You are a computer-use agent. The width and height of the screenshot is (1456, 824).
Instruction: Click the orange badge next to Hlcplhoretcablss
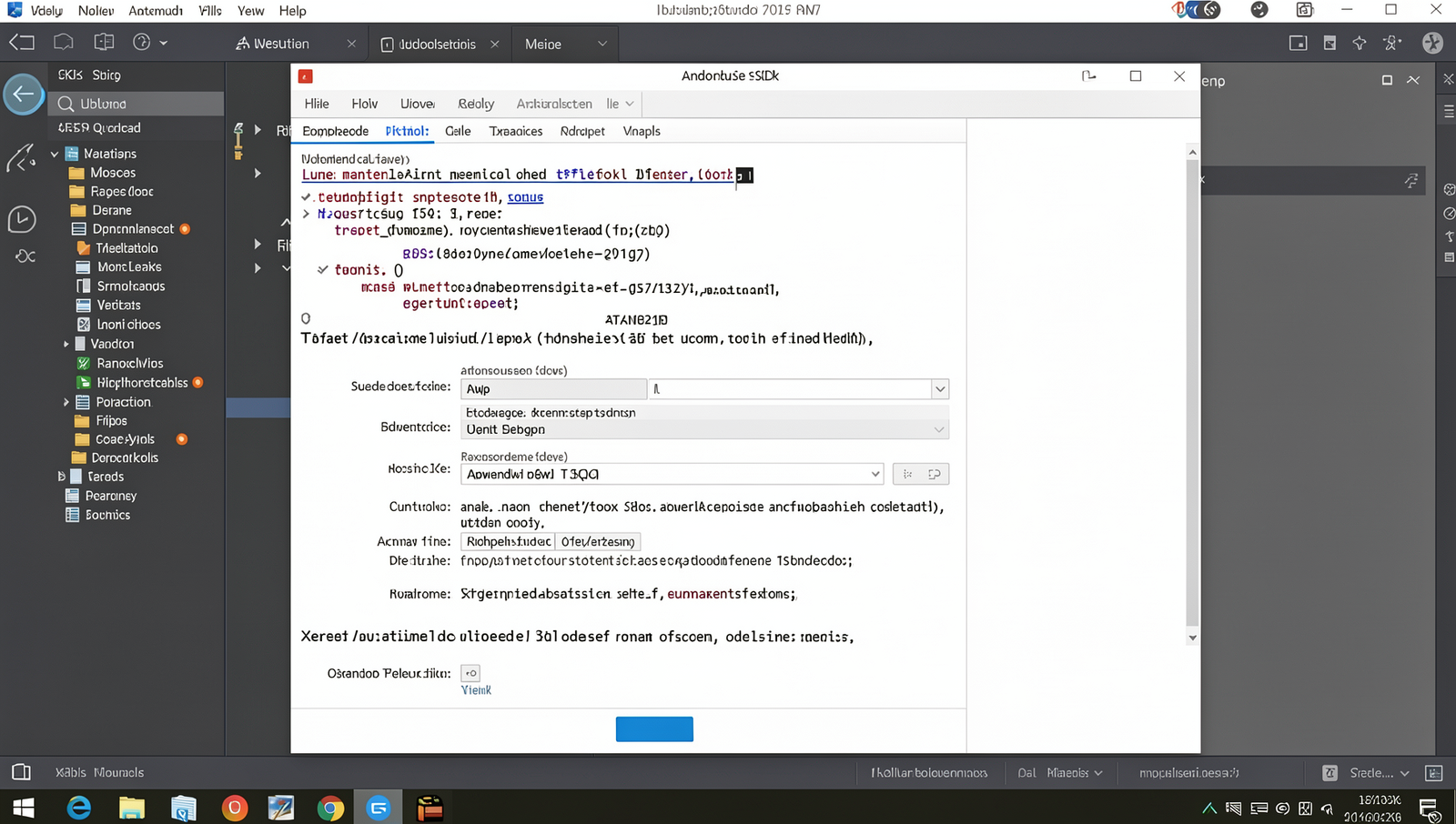click(197, 383)
